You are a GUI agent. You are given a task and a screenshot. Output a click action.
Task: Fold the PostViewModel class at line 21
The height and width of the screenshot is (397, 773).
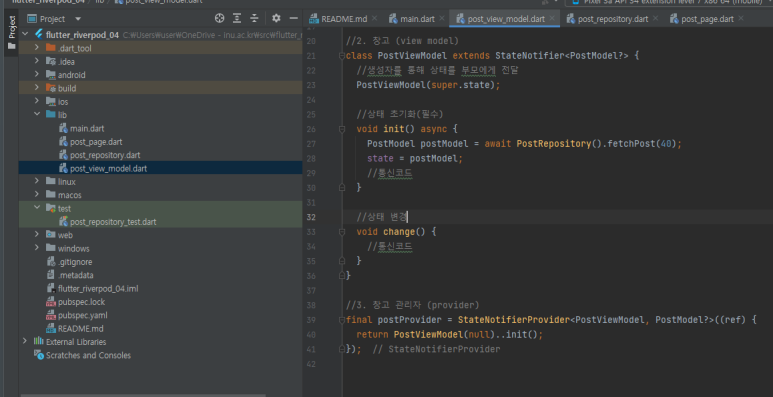tap(342, 56)
